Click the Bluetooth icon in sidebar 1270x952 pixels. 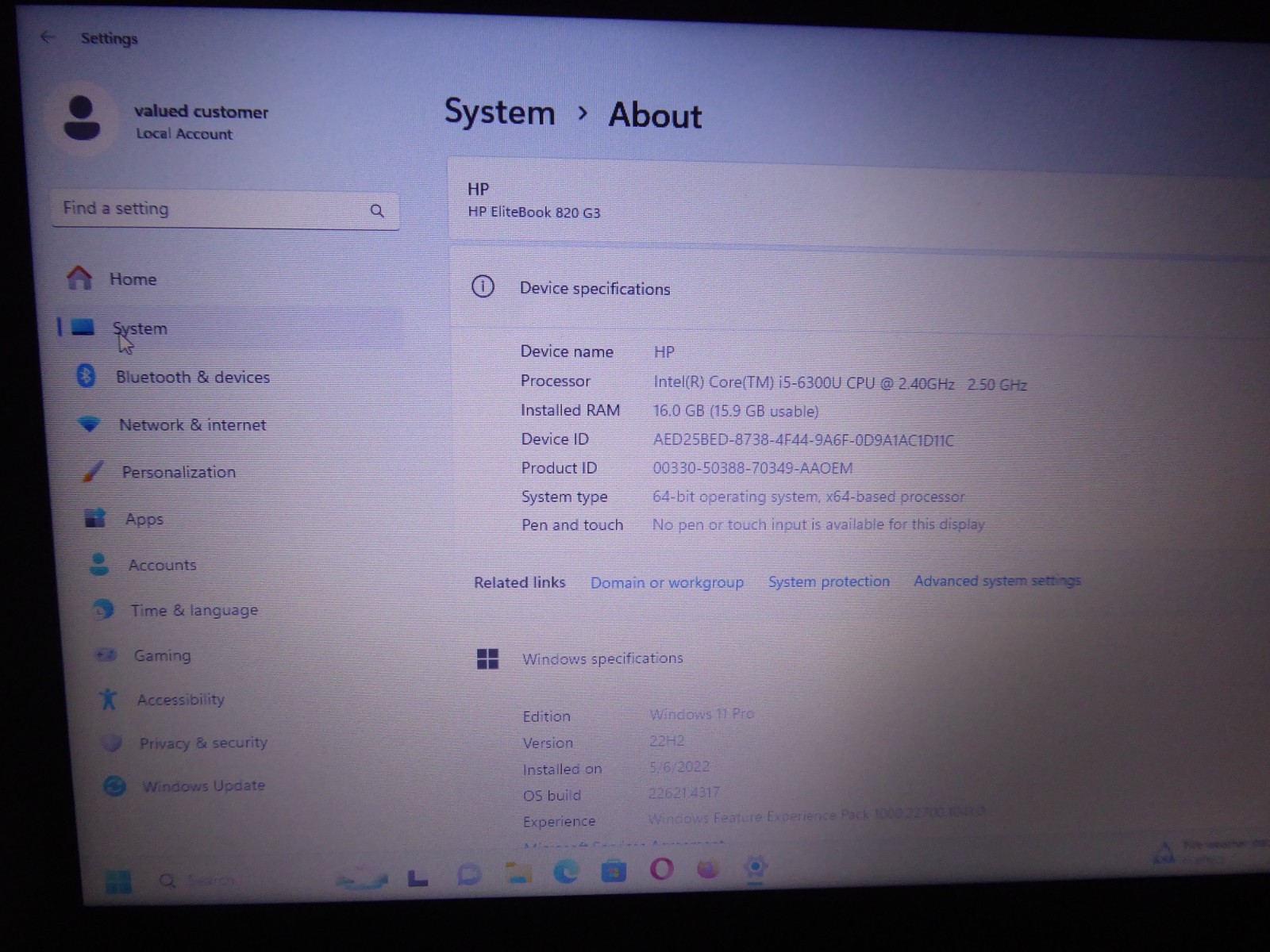86,375
